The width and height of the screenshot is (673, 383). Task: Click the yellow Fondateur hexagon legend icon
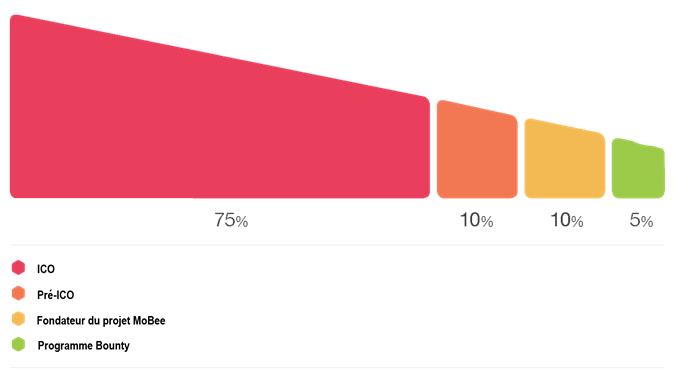(x=18, y=319)
